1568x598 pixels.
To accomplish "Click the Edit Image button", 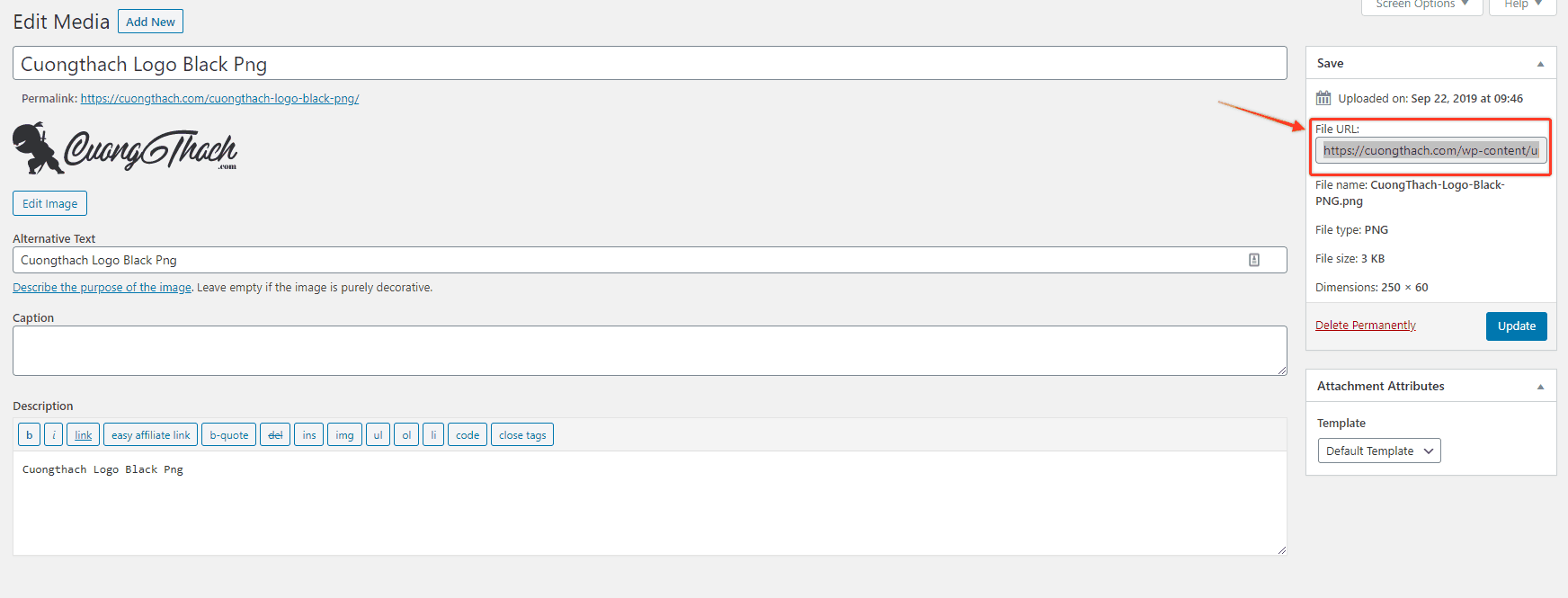I will pyautogui.click(x=49, y=203).
